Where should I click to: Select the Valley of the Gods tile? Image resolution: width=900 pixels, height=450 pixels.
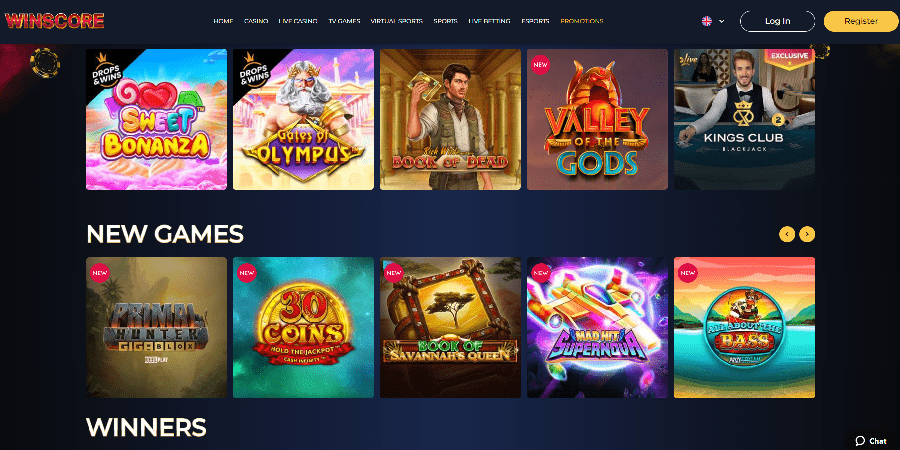coord(598,119)
